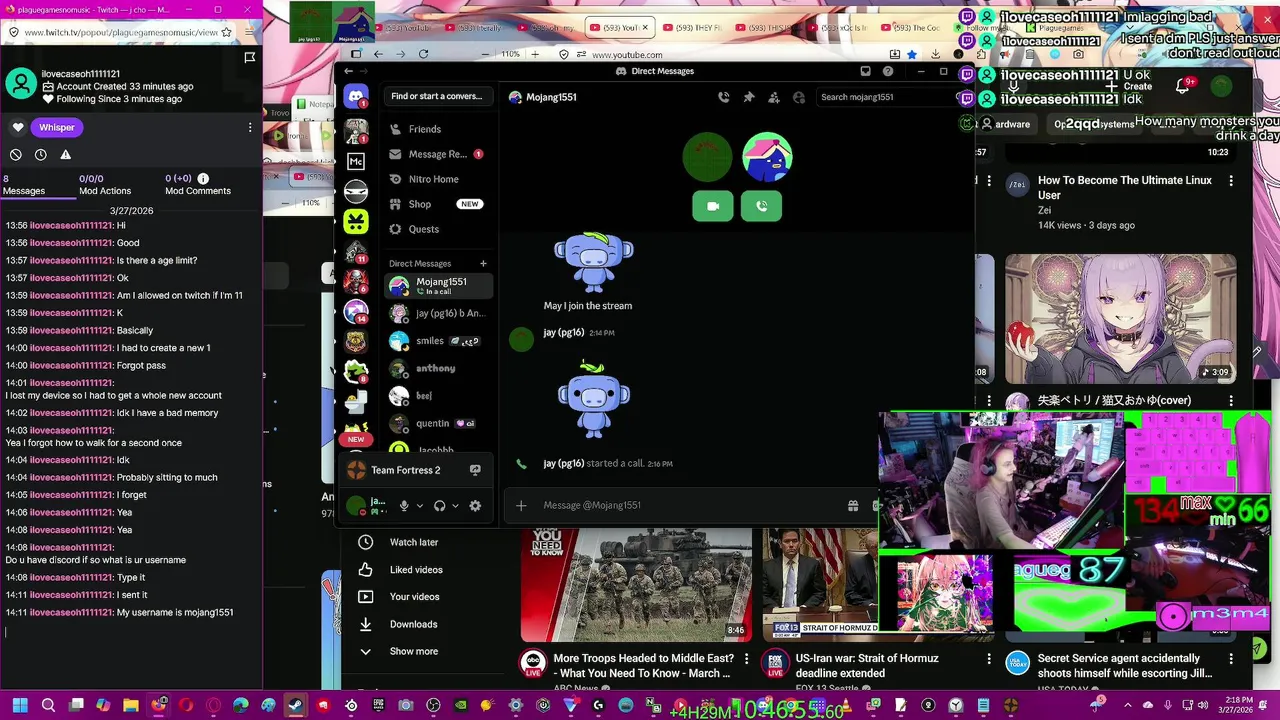1280x720 pixels.
Task: Join the voice call, green phone button
Action: click(x=761, y=206)
